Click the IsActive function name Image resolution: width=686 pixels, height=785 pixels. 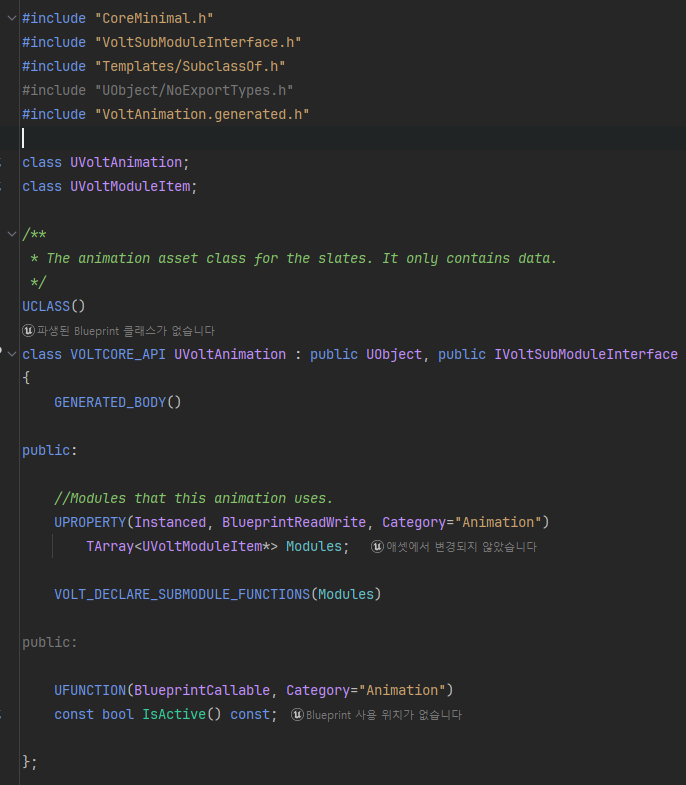click(174, 714)
